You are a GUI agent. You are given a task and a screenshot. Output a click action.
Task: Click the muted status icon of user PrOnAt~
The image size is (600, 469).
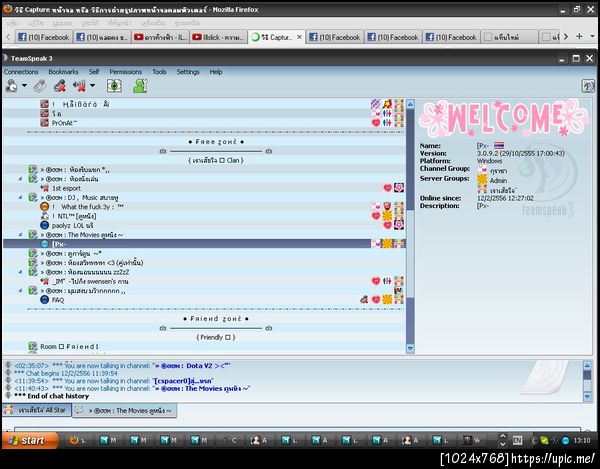click(44, 123)
